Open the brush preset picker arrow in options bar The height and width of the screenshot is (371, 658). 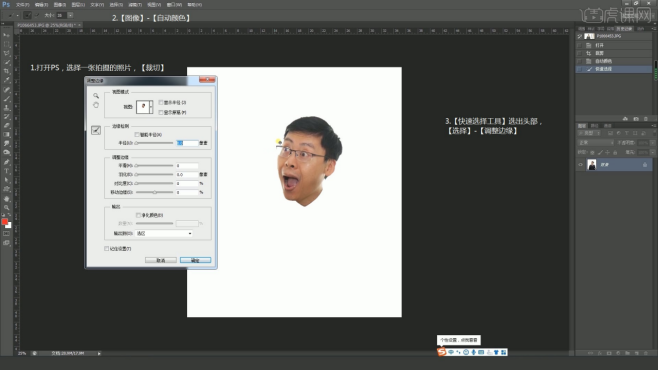click(17, 16)
